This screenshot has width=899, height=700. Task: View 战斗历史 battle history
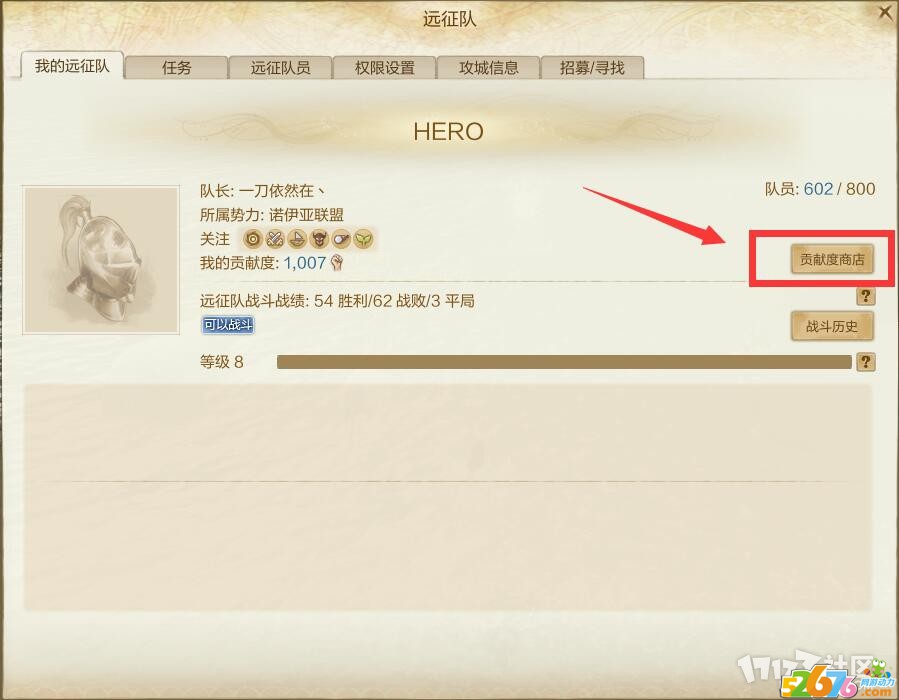pos(832,326)
